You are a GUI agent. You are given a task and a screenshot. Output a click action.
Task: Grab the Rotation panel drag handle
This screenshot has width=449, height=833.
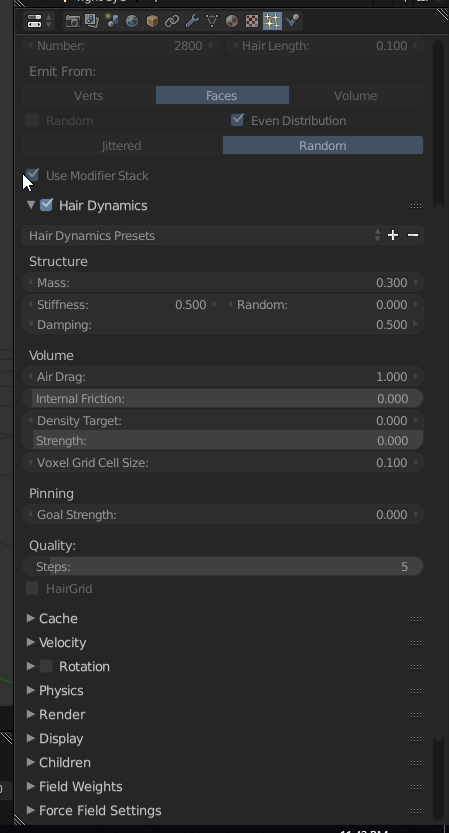pyautogui.click(x=416, y=667)
